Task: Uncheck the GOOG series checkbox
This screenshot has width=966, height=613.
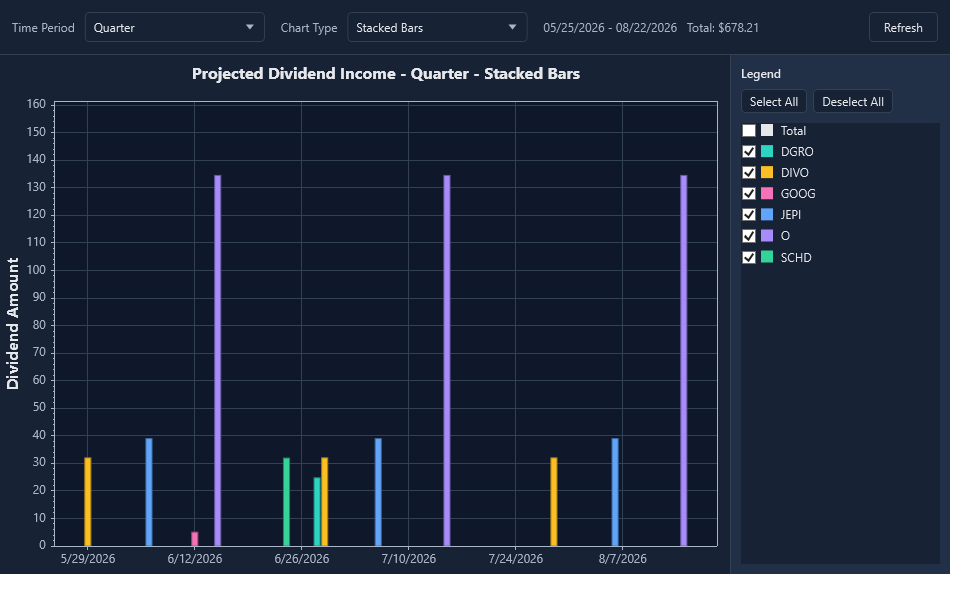Action: [749, 193]
